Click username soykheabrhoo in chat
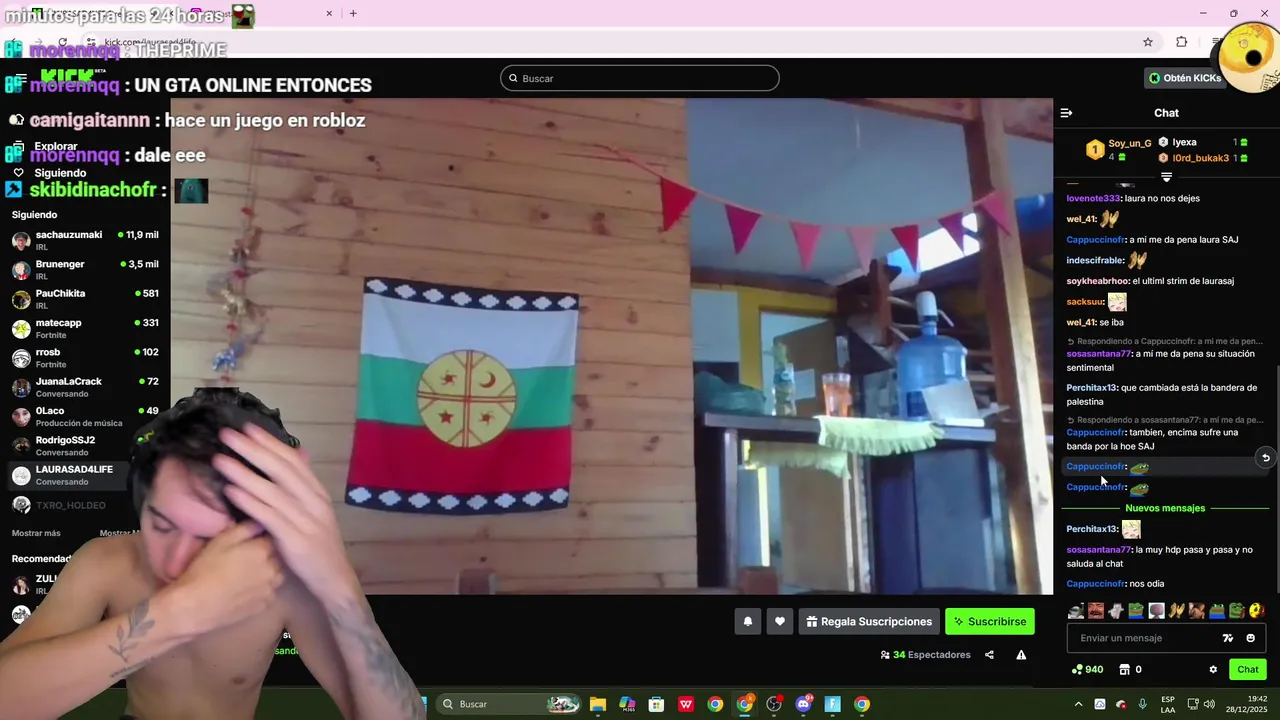Image resolution: width=1280 pixels, height=720 pixels. 1098,281
